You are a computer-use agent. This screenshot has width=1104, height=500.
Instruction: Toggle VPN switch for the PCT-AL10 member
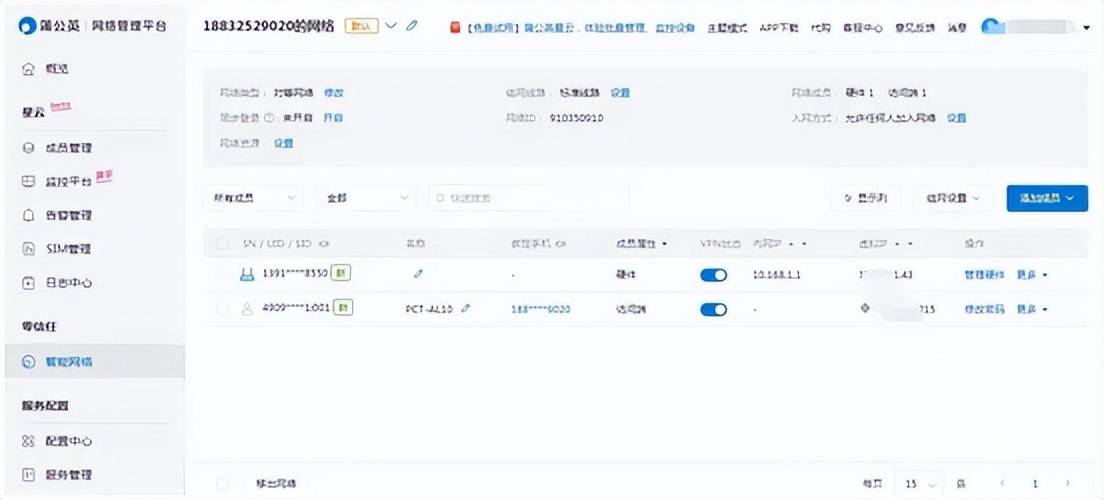713,310
